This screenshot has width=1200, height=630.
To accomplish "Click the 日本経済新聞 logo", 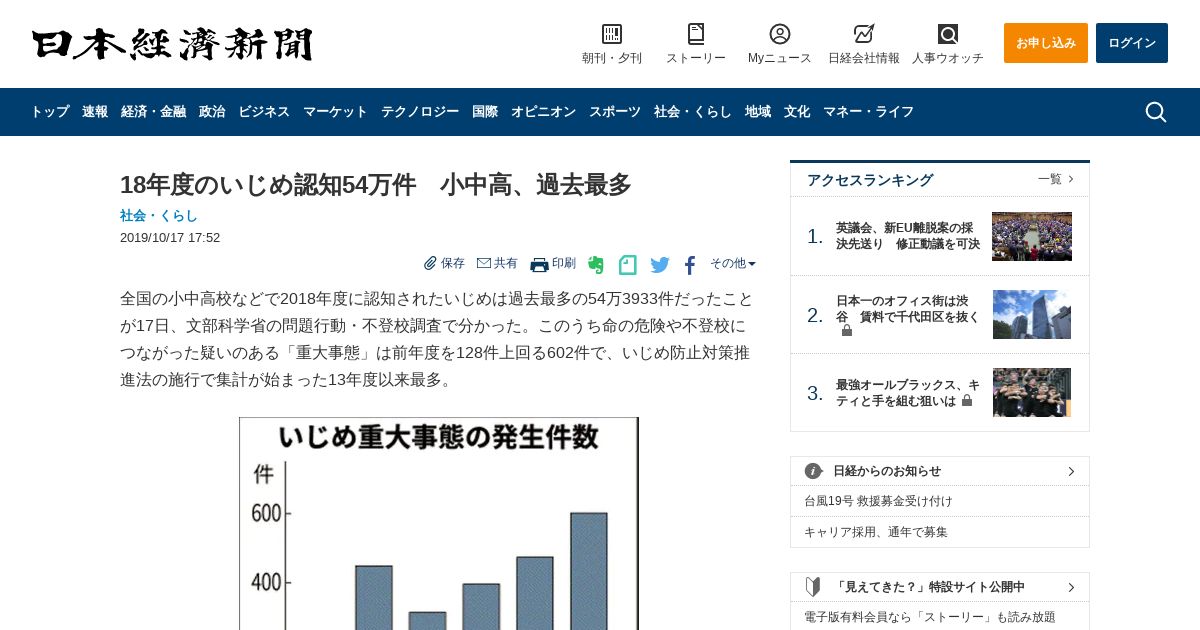I will [x=172, y=44].
